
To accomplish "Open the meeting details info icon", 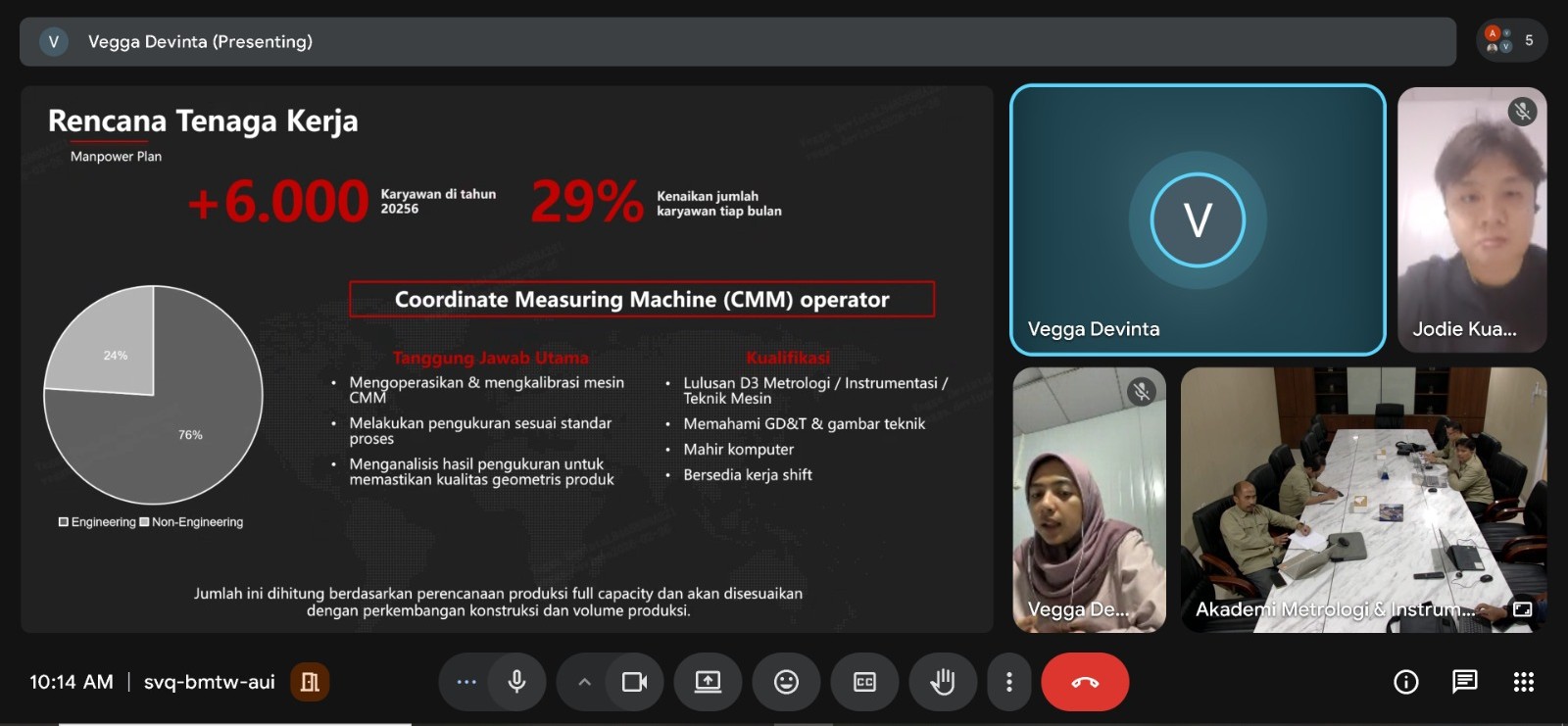I will 1405,682.
